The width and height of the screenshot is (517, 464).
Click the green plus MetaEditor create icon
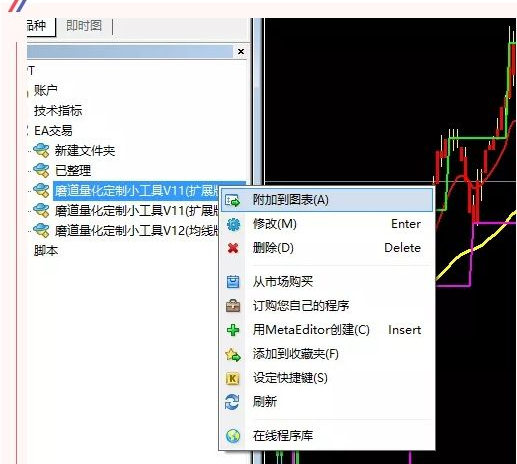(x=233, y=330)
